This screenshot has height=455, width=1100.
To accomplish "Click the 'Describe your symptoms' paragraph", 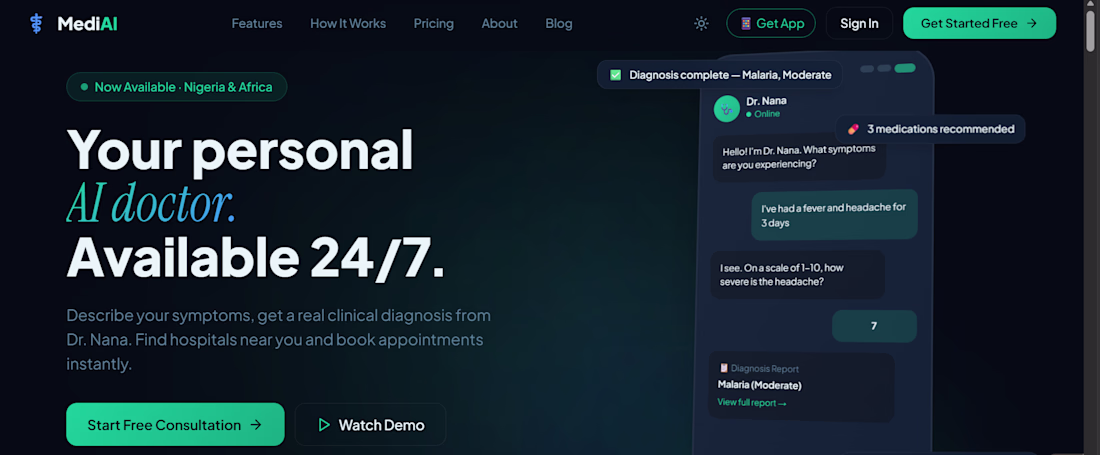I will point(279,340).
